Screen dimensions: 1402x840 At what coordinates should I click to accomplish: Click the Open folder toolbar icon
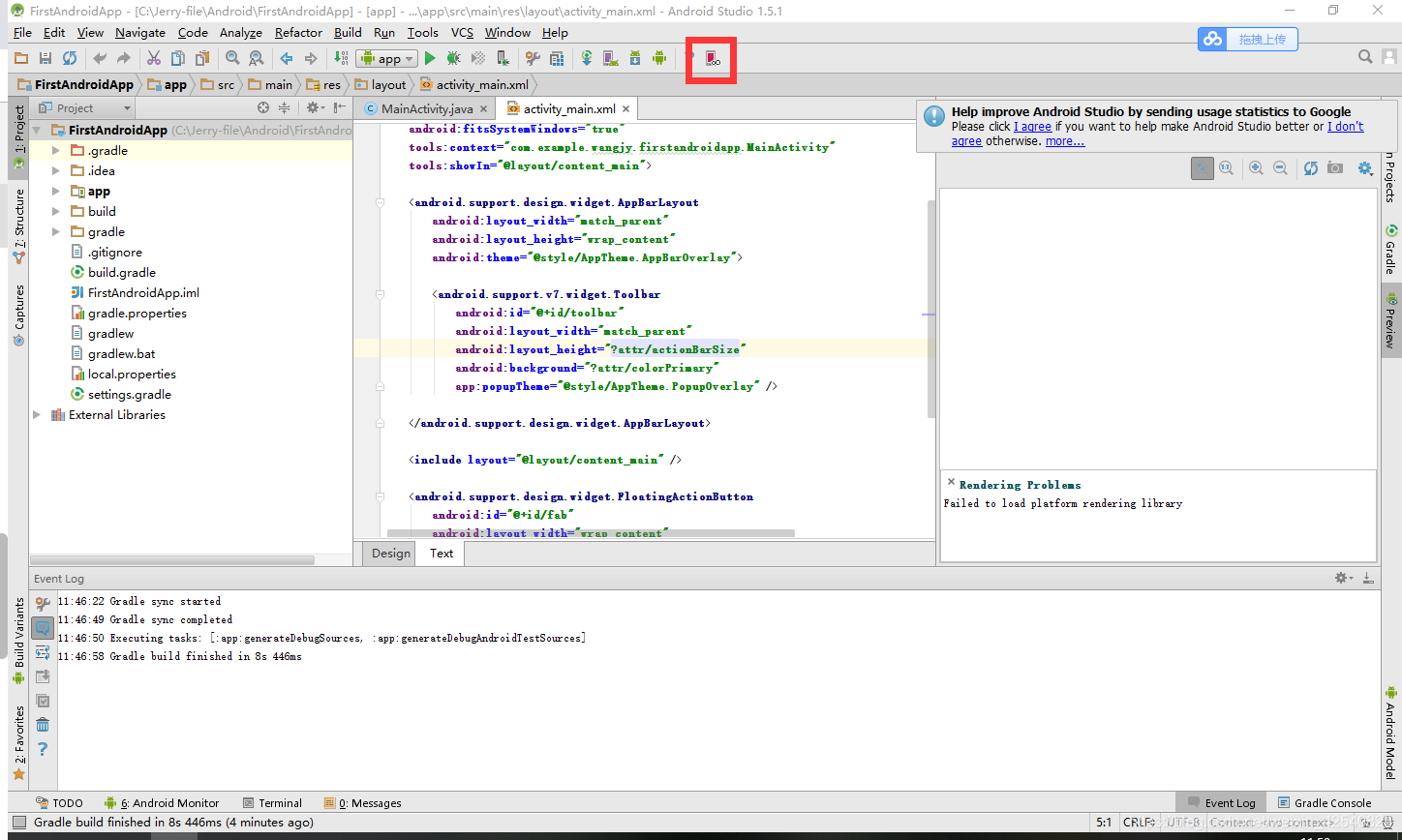click(x=20, y=58)
